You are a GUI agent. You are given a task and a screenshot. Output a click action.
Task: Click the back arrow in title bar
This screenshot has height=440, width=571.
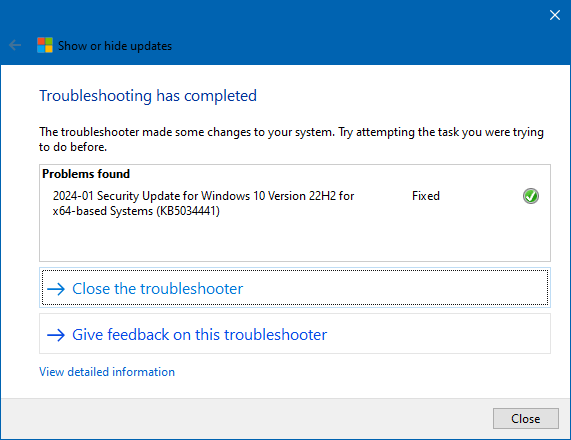pyautogui.click(x=15, y=46)
